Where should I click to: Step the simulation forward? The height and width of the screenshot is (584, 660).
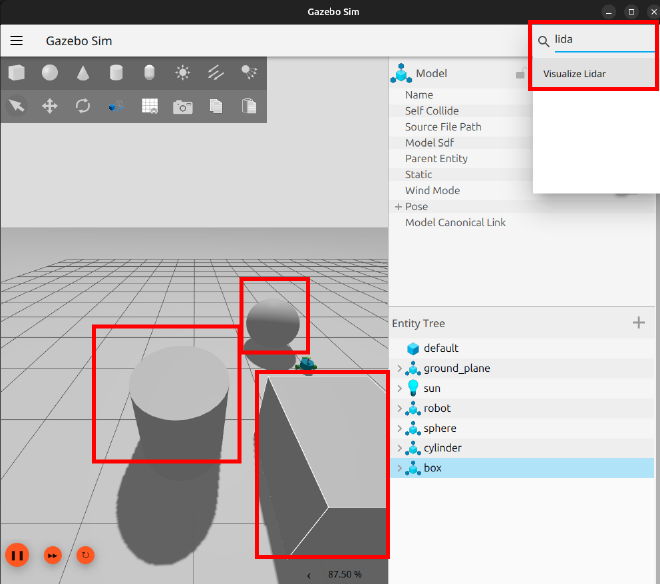click(x=53, y=555)
